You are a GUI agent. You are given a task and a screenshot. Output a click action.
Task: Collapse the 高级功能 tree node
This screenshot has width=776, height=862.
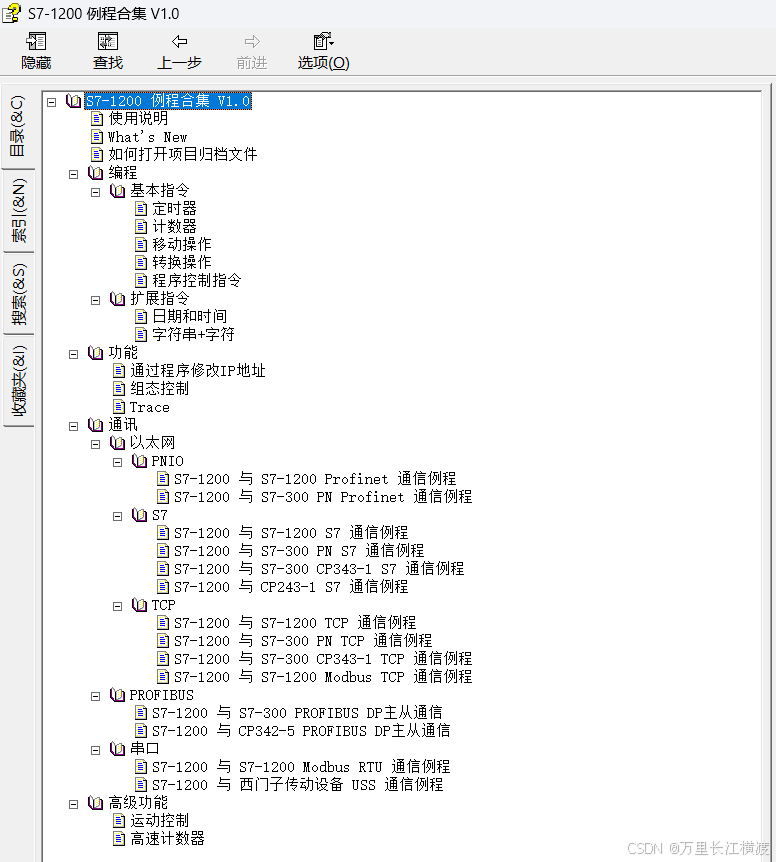coord(74,804)
